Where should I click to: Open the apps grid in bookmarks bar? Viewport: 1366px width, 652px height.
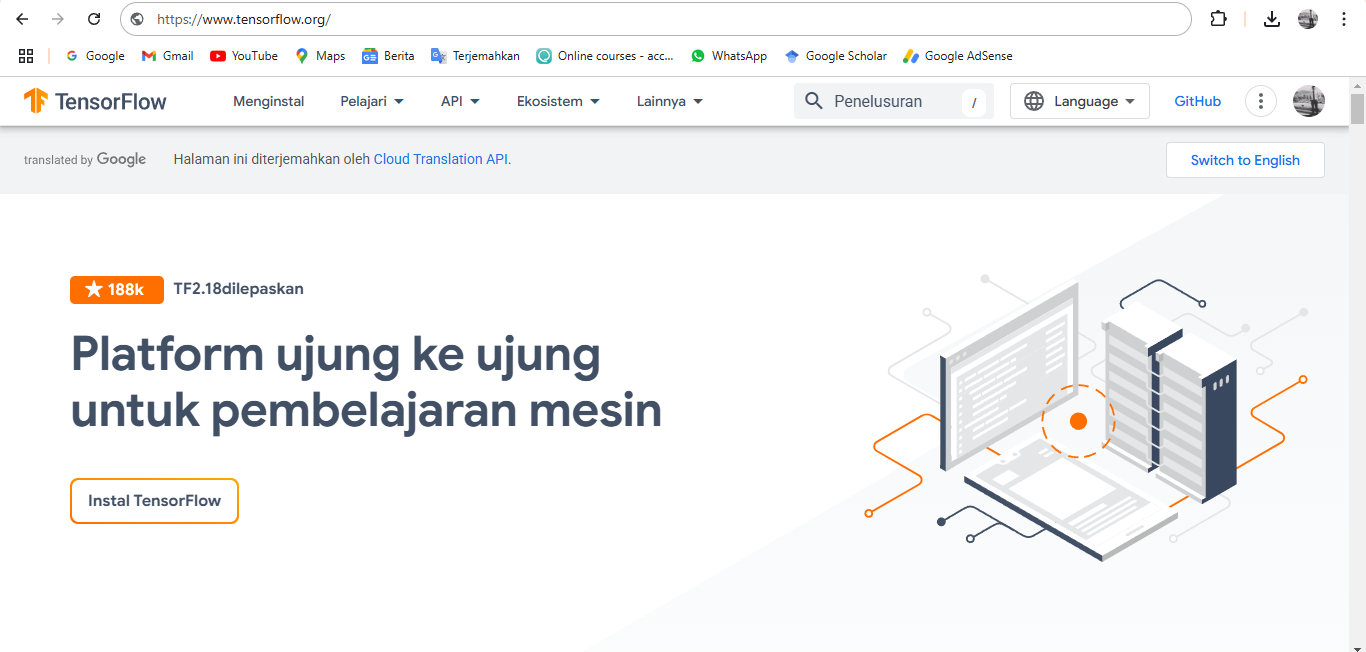pyautogui.click(x=26, y=56)
